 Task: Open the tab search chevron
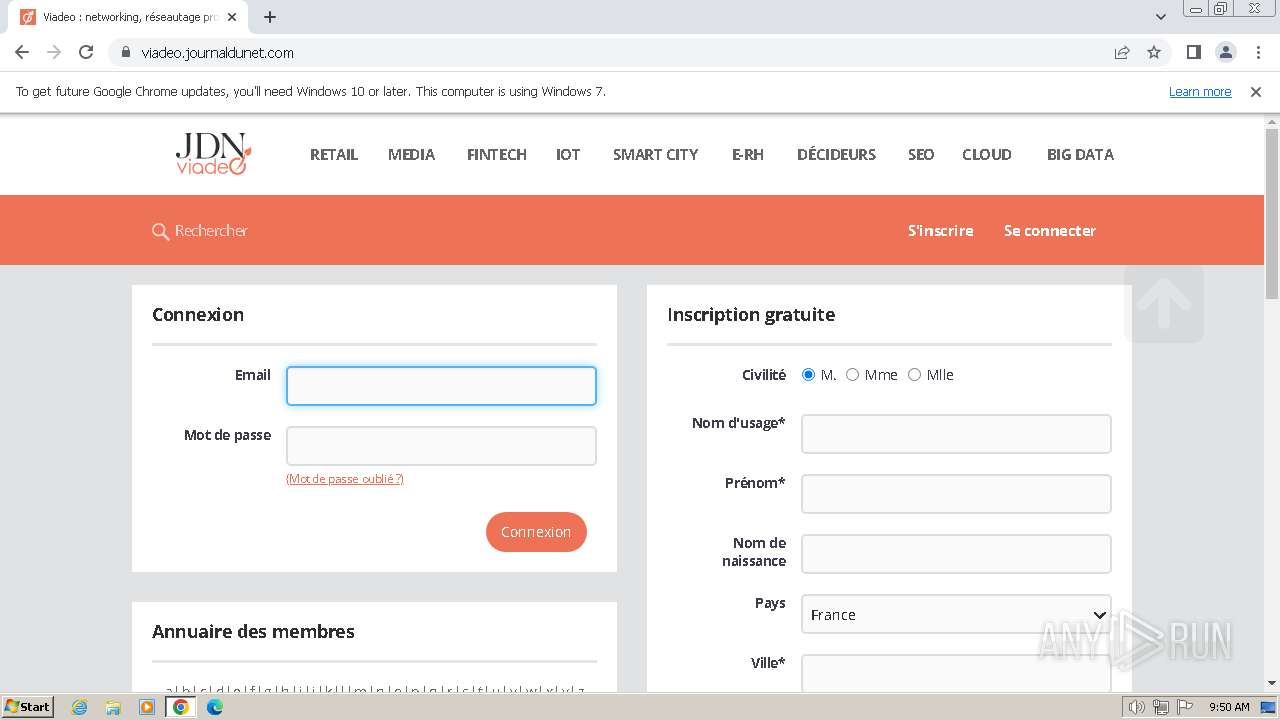pos(1161,17)
